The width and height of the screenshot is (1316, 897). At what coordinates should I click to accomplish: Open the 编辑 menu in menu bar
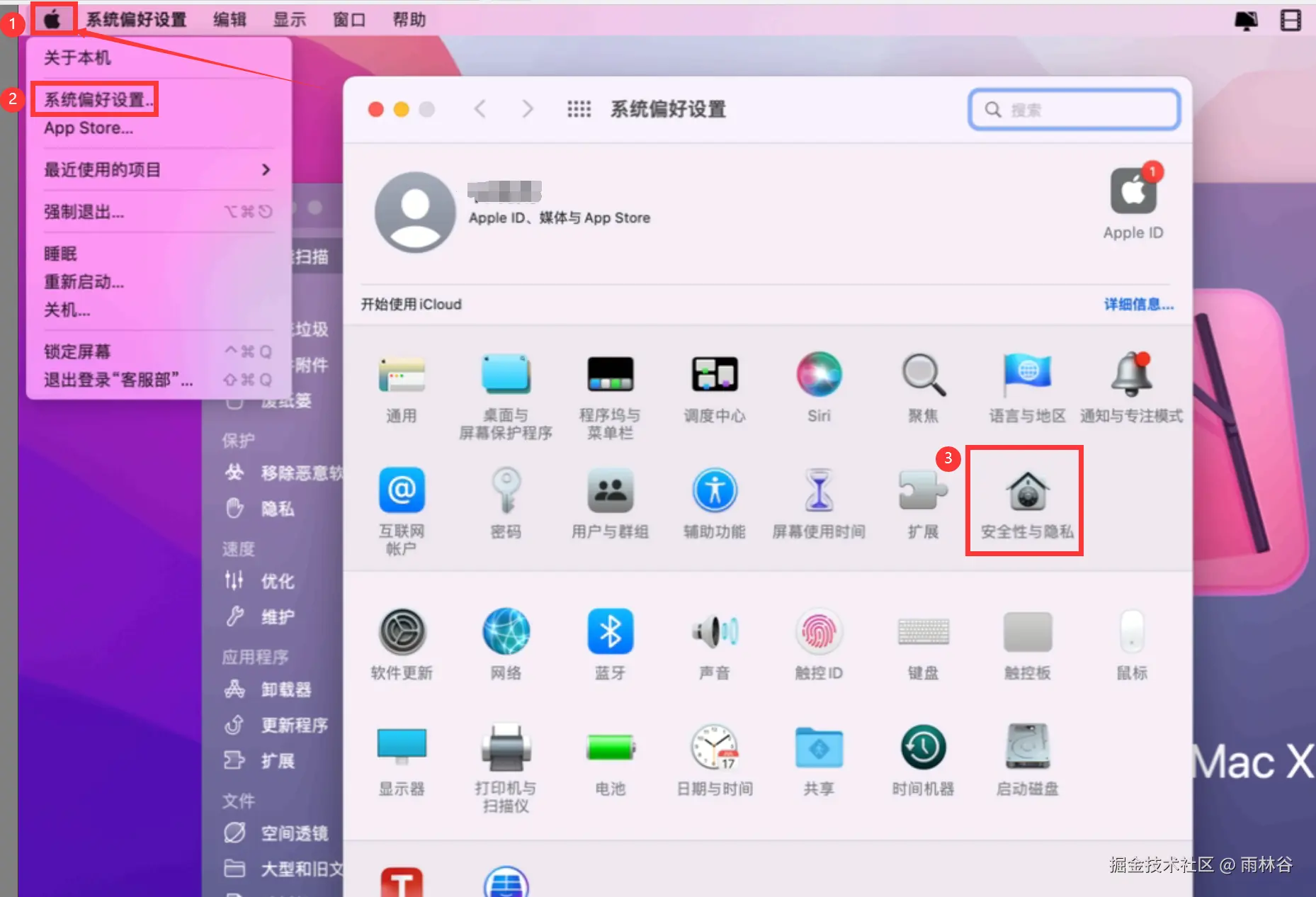(230, 20)
